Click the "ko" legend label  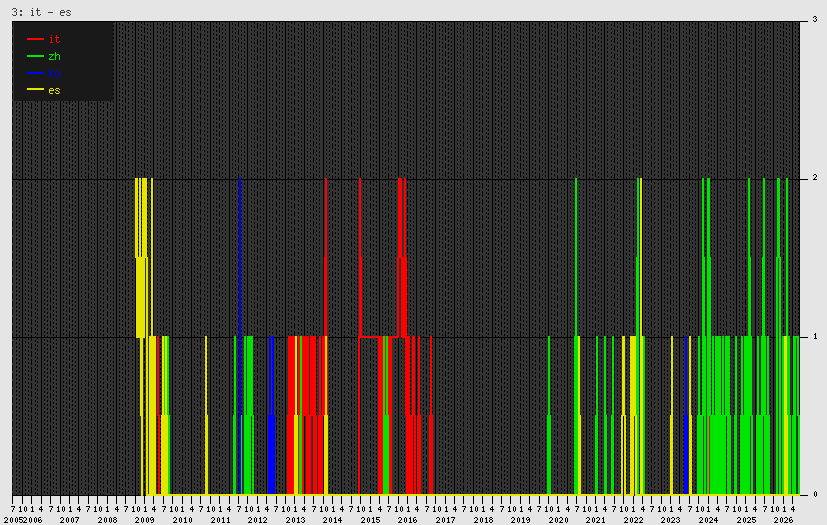(54, 73)
